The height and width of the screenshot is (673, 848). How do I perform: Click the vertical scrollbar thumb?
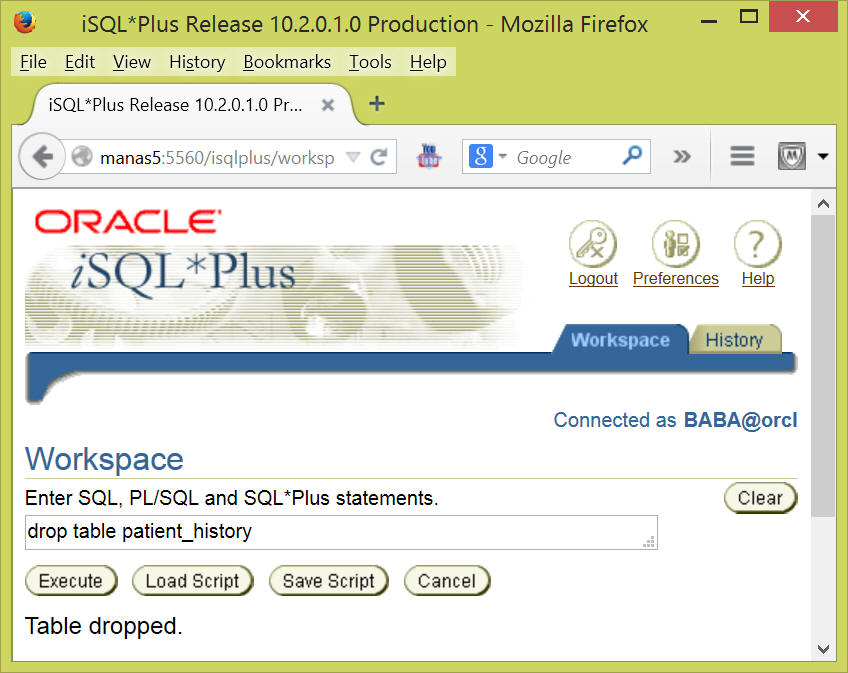[x=823, y=366]
